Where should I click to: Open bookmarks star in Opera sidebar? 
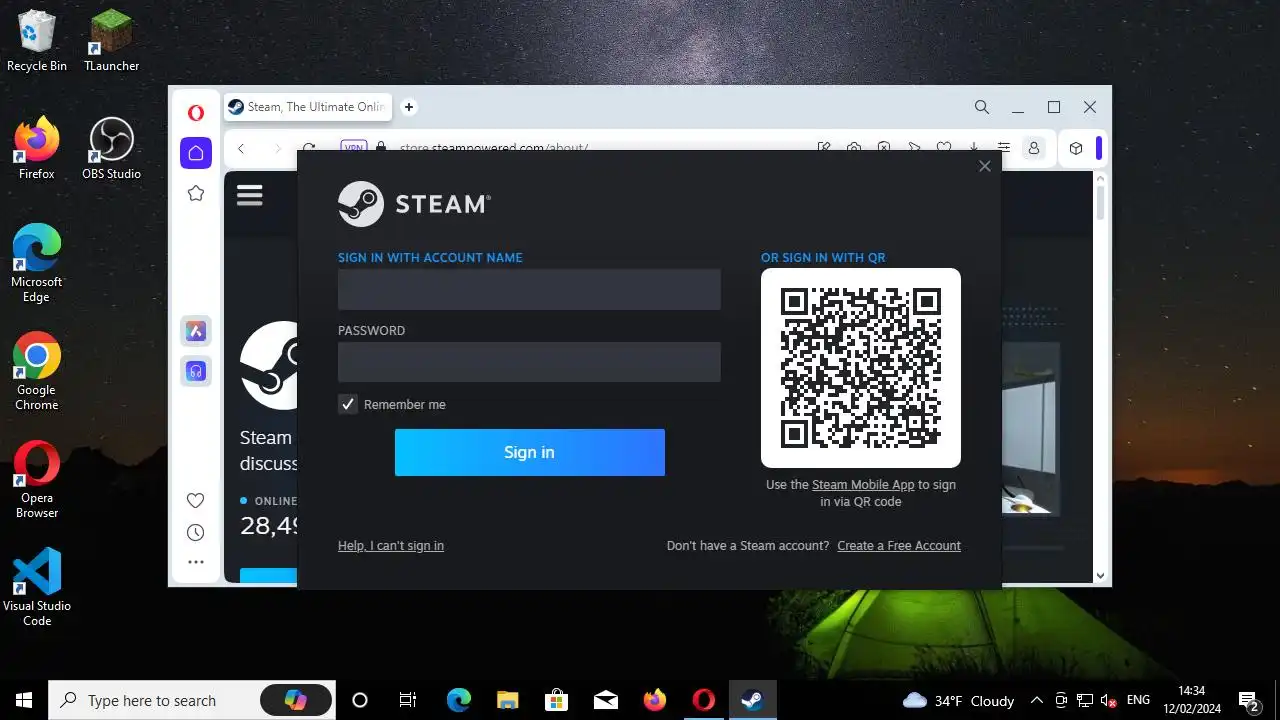[x=196, y=193]
